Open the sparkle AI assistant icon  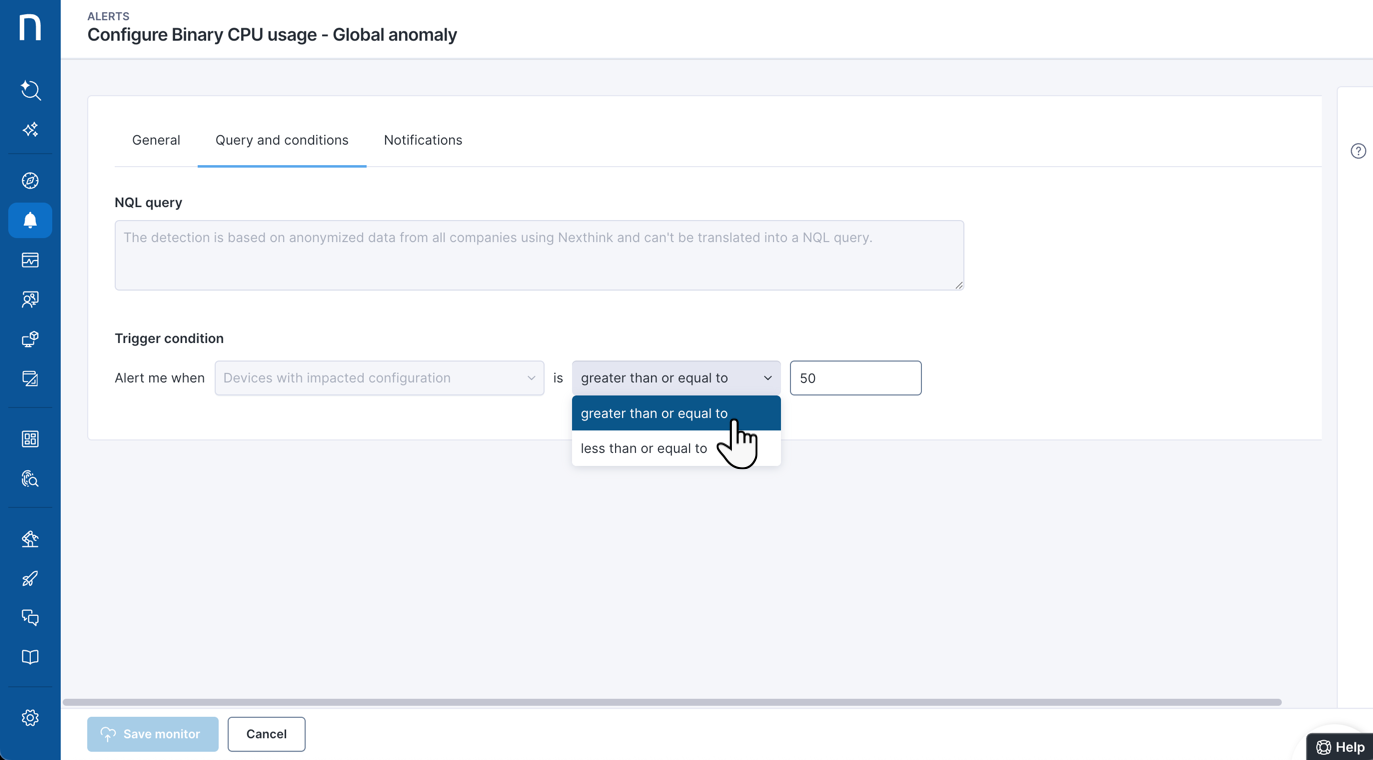coord(30,130)
